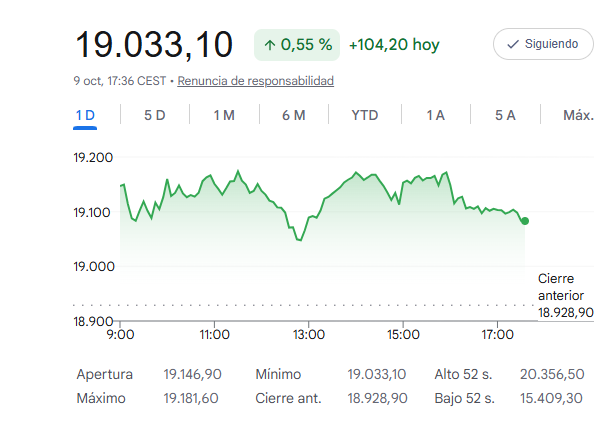Viewport: 606px width, 435px height.
Task: Select the 1 A range tab
Action: 436,115
